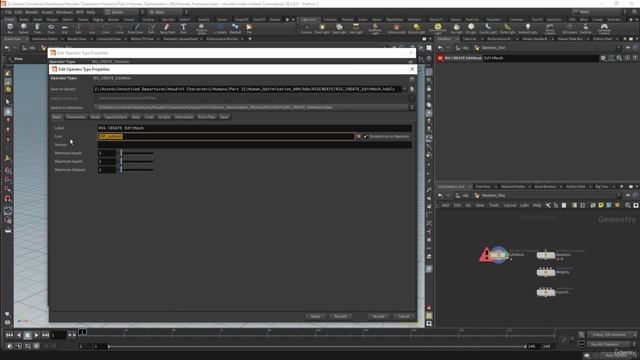
Task: Select the Weights node in the network
Action: coord(546,272)
